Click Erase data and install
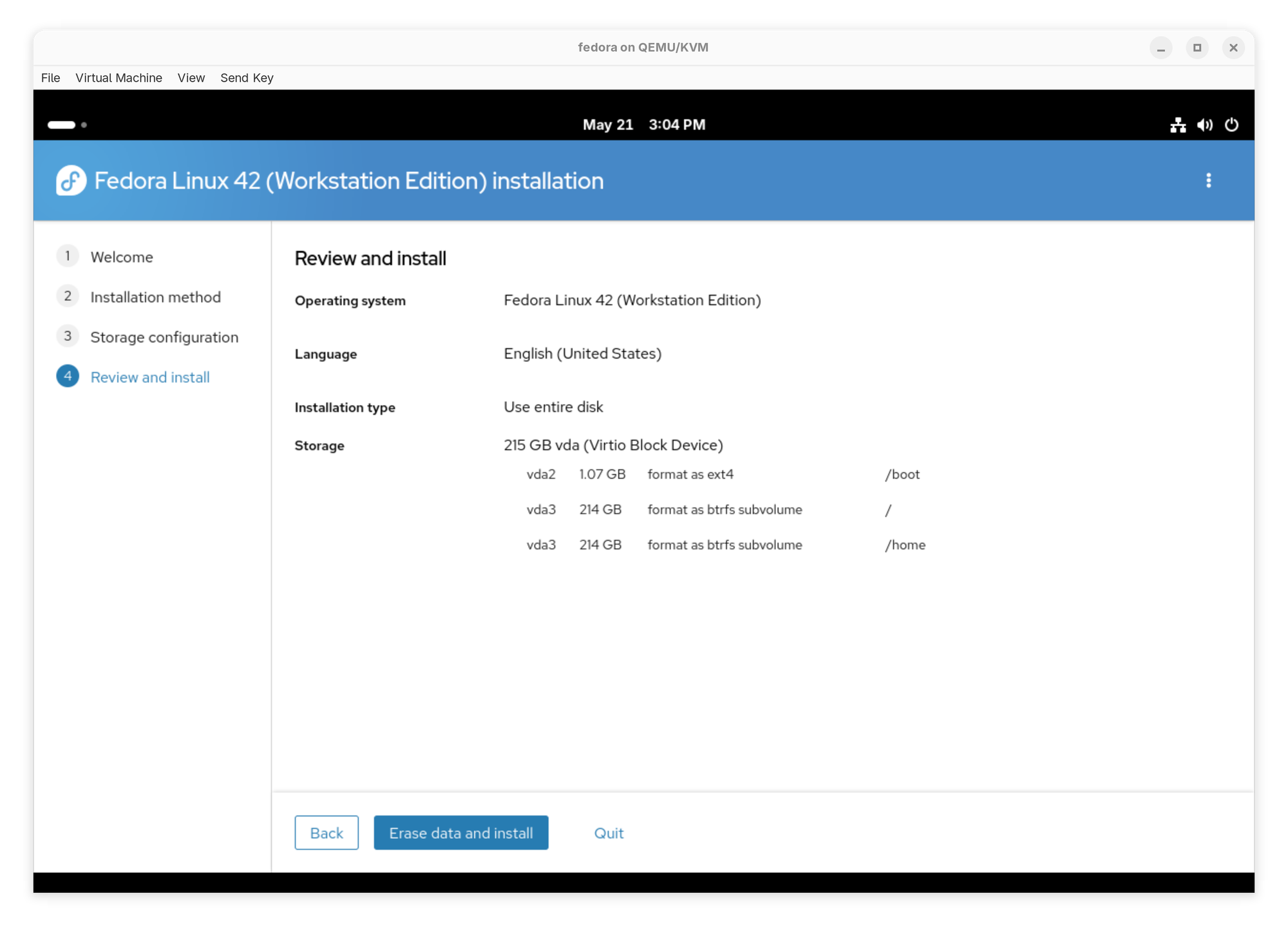This screenshot has height=929, width=1288. coord(461,833)
